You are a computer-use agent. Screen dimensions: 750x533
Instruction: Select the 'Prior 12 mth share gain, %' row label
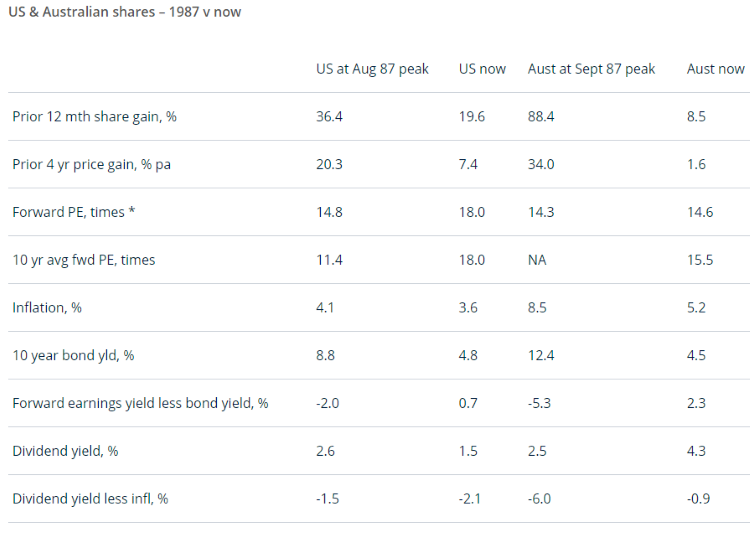94,117
